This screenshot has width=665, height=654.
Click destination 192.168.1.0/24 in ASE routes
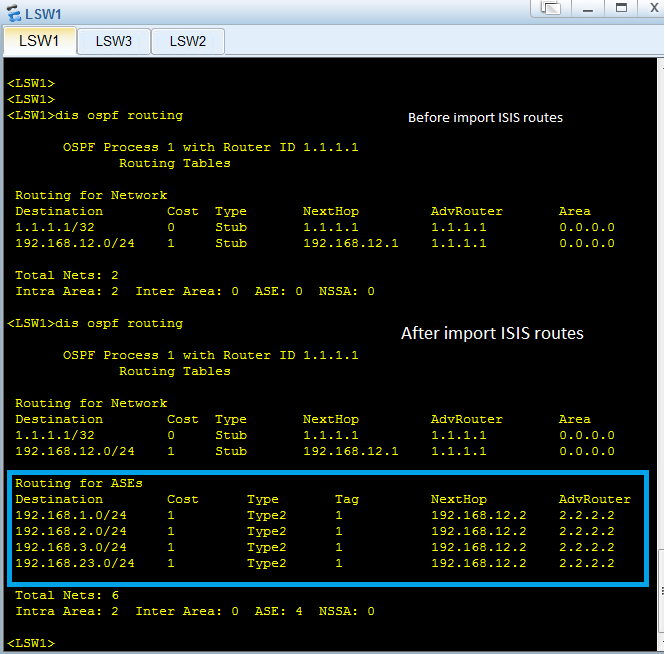(71, 515)
